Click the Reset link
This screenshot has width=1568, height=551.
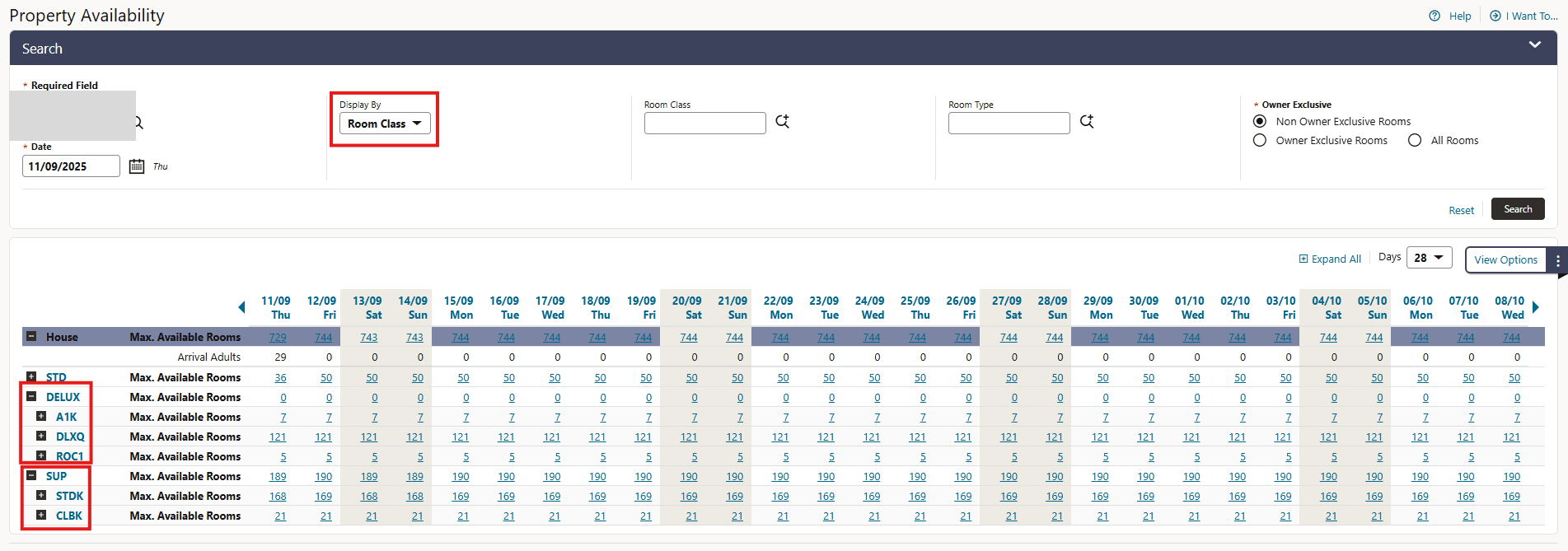(x=1461, y=210)
